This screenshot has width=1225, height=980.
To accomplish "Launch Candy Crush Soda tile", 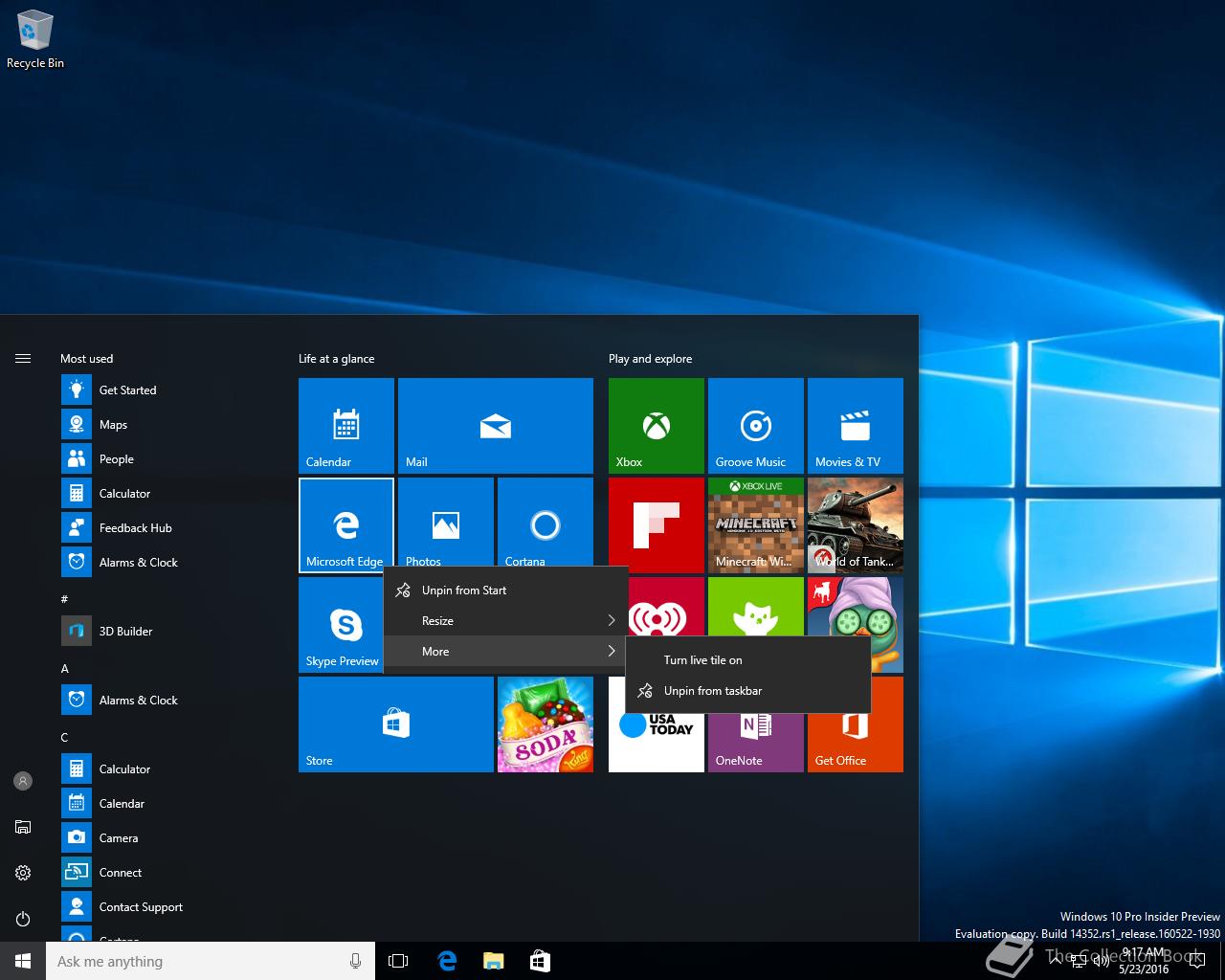I will (546, 724).
